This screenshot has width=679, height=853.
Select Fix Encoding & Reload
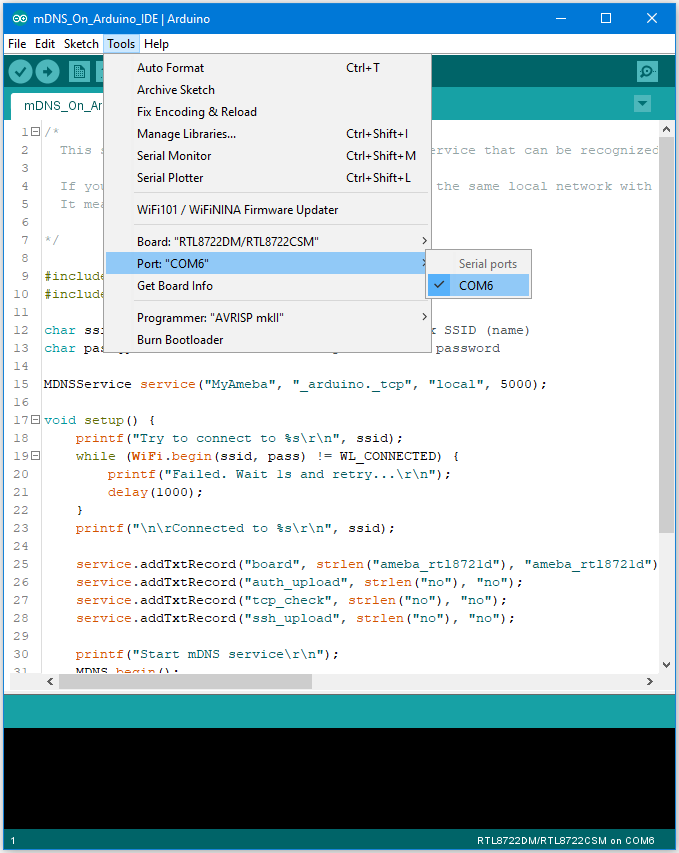click(267, 112)
